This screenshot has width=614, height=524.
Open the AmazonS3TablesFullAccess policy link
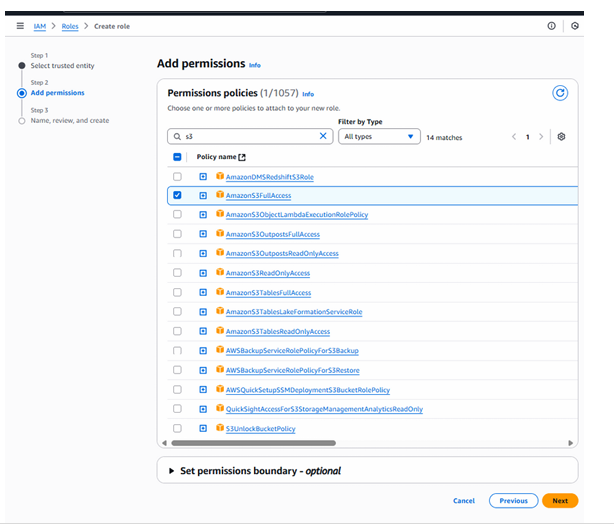click(268, 293)
